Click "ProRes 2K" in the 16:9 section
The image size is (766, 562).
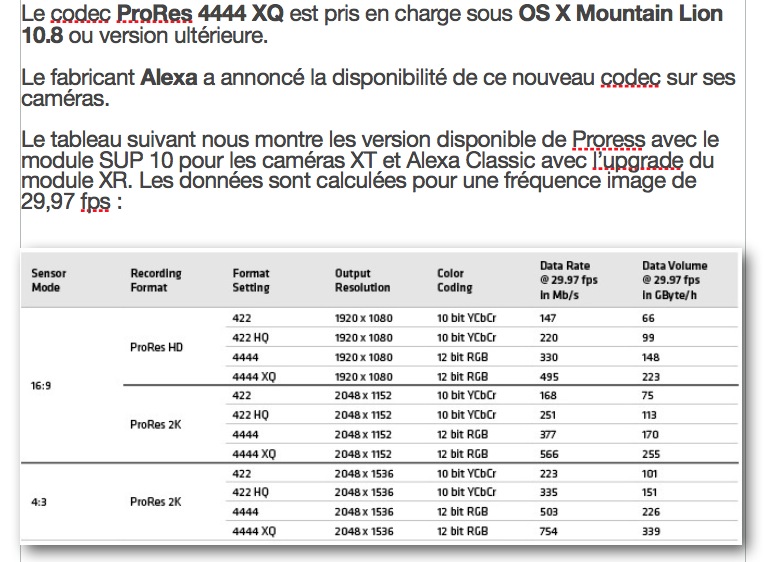(x=155, y=424)
